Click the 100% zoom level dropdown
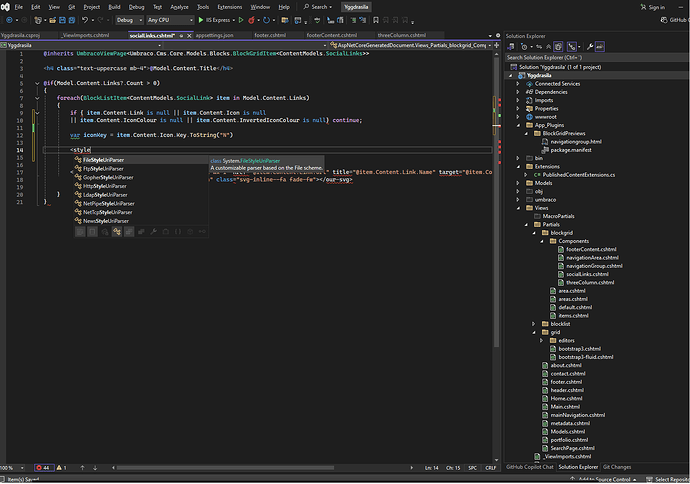Screen dimensions: 690x484 [x=12, y=468]
